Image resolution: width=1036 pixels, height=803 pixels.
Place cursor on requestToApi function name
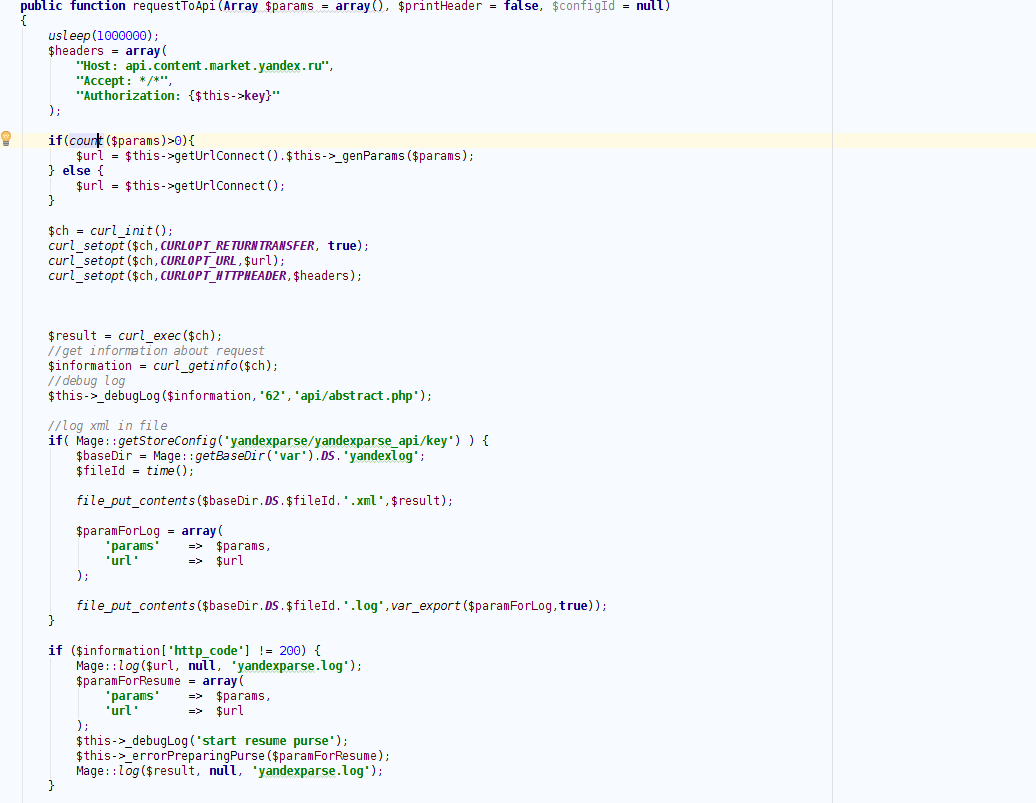pos(175,6)
